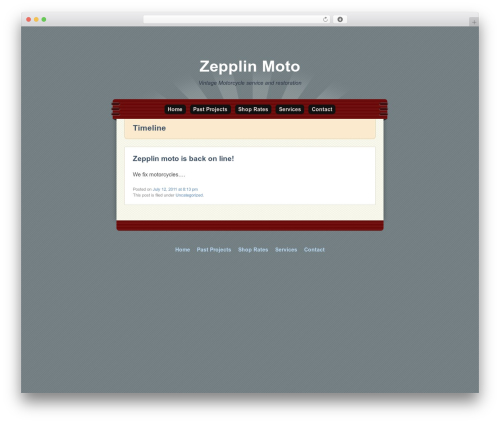
Task: Click Past Projects in the footer links
Action: point(214,250)
